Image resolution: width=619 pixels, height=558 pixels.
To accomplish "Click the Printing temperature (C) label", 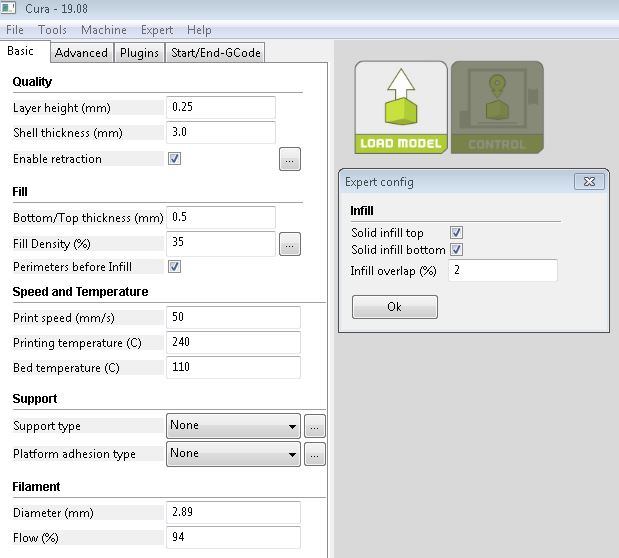I will (77, 343).
